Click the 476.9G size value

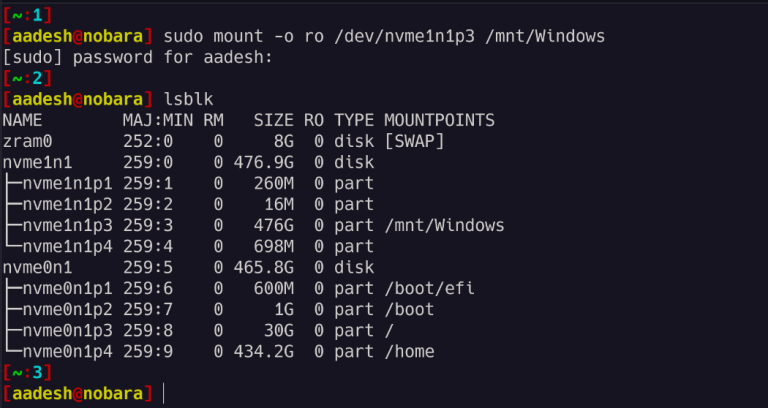264,163
